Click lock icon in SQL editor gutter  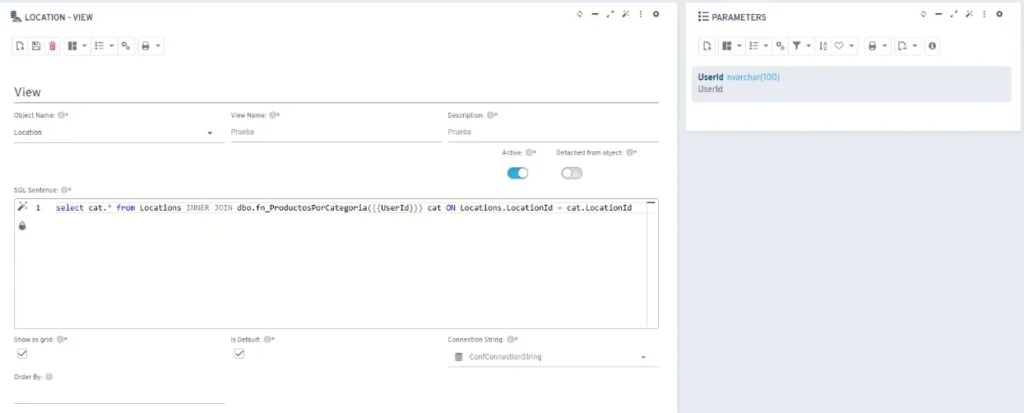[x=22, y=226]
